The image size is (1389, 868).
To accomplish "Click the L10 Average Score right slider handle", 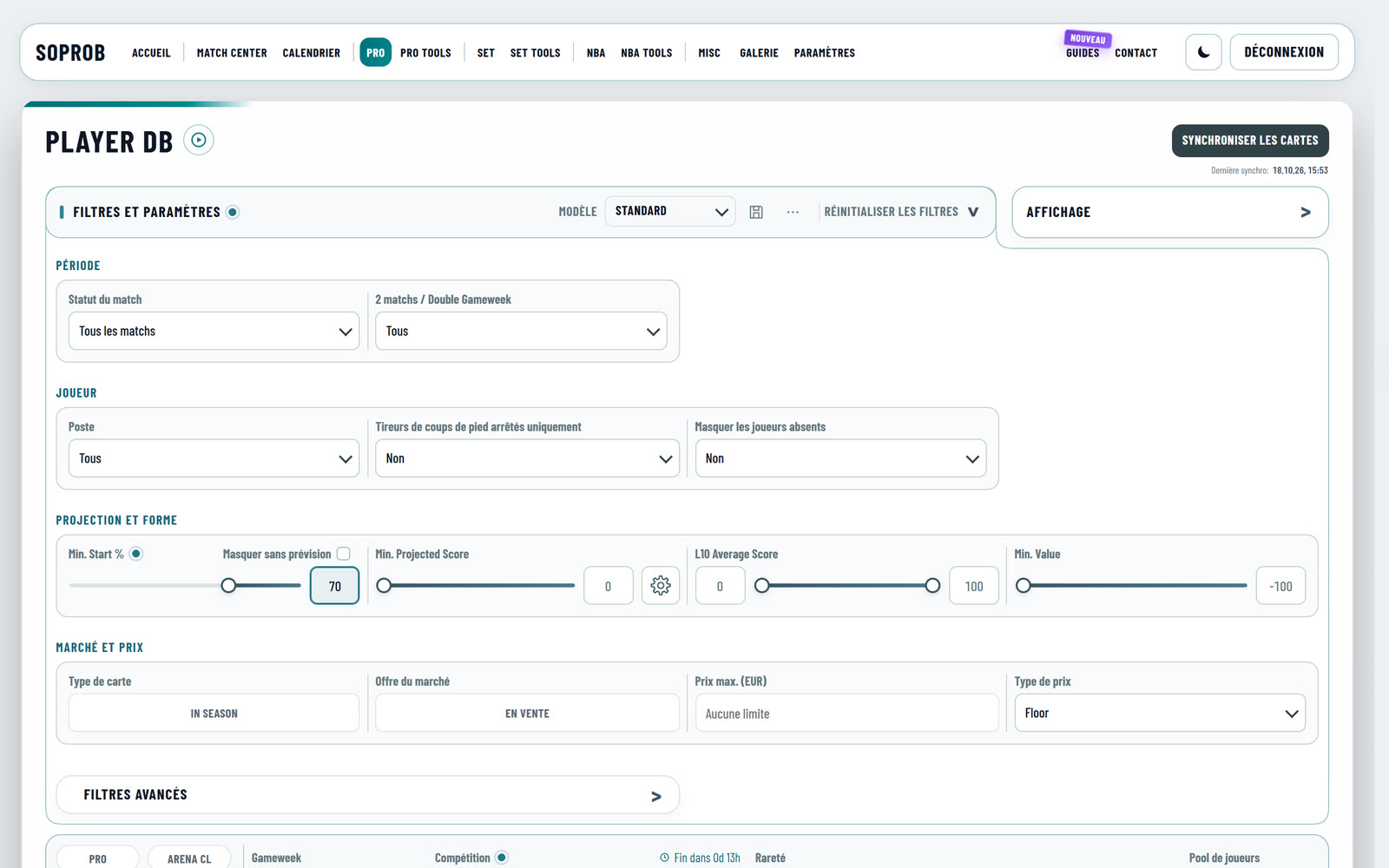I will (x=932, y=586).
